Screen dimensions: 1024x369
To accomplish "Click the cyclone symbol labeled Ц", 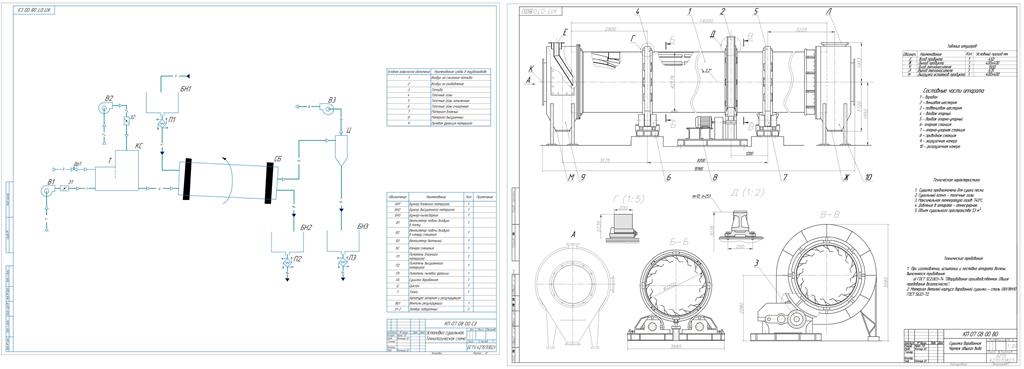I will (x=339, y=149).
